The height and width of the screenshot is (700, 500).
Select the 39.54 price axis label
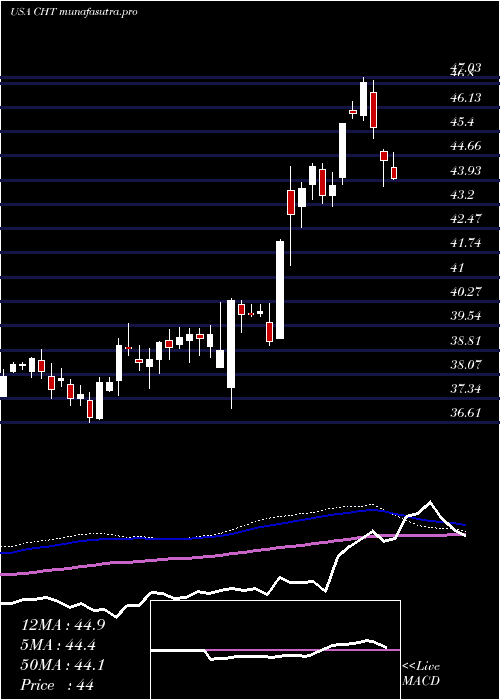(x=466, y=316)
